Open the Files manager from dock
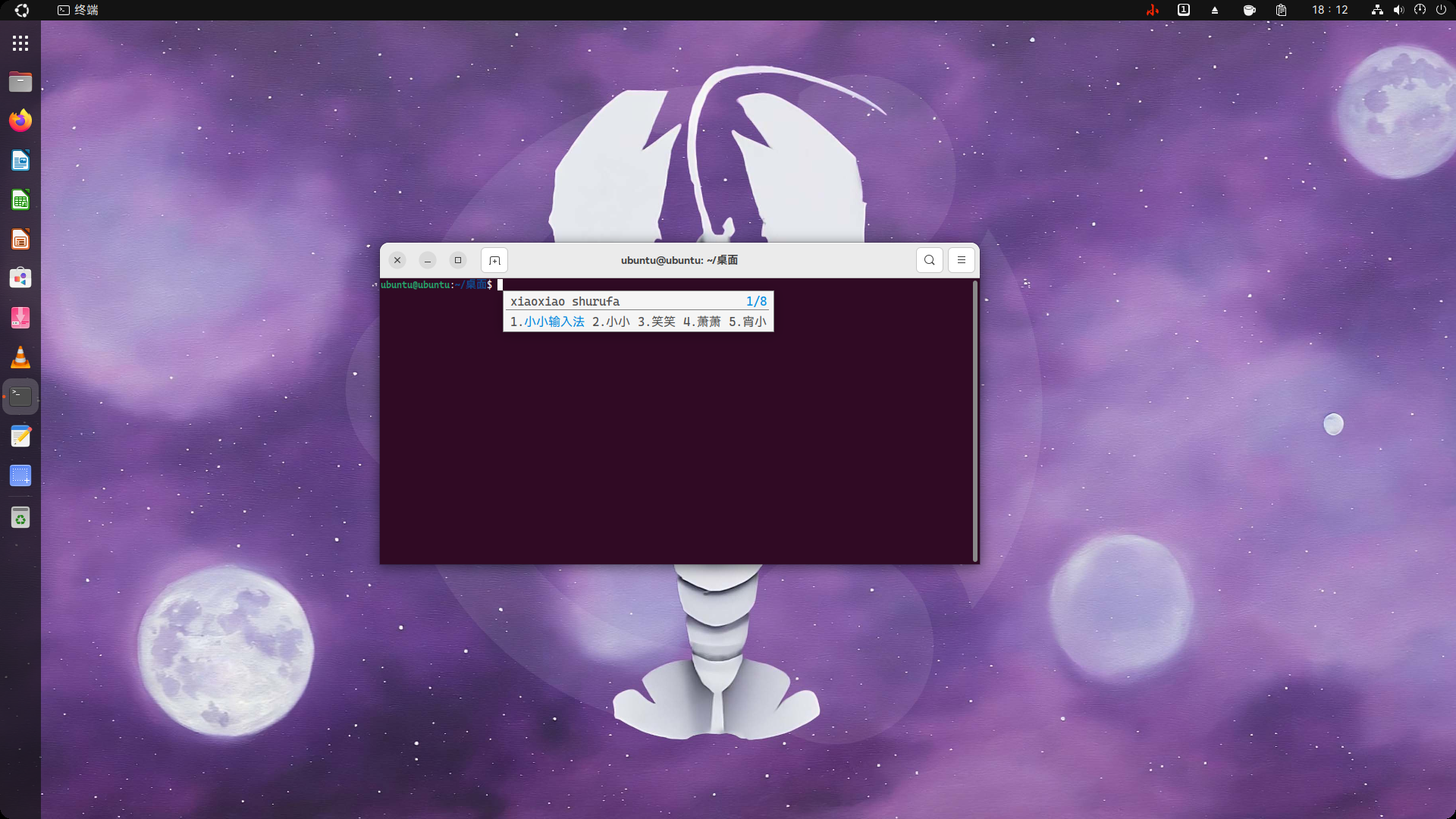1456x819 pixels. [20, 81]
